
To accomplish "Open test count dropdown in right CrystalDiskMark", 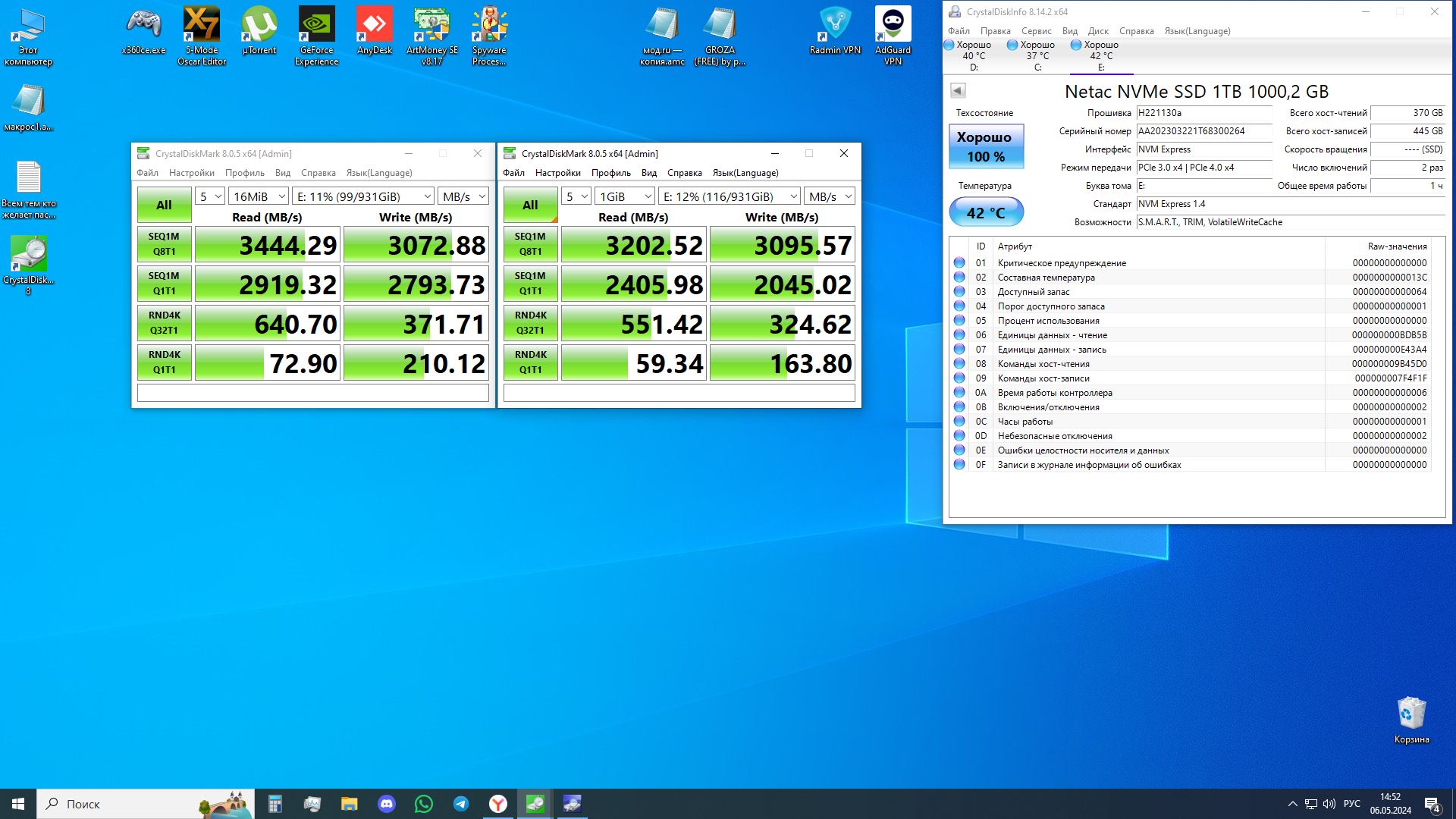I will pos(576,196).
